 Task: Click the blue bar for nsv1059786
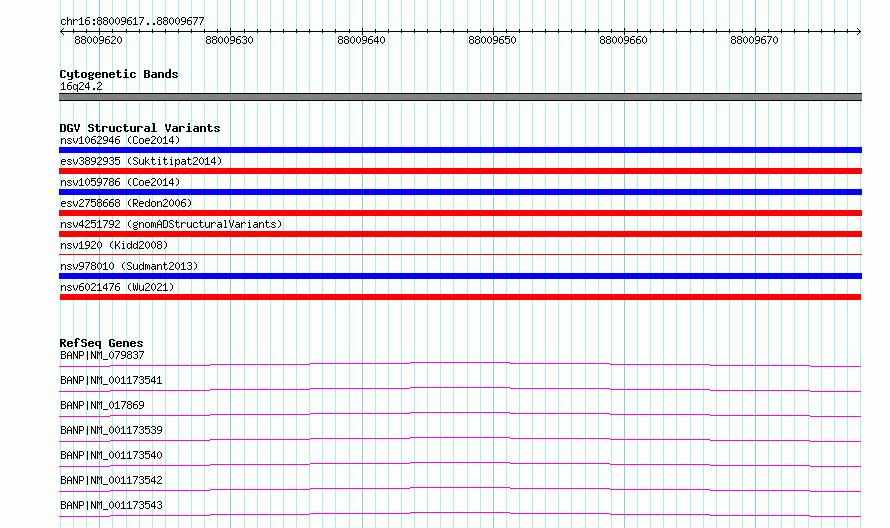point(460,192)
